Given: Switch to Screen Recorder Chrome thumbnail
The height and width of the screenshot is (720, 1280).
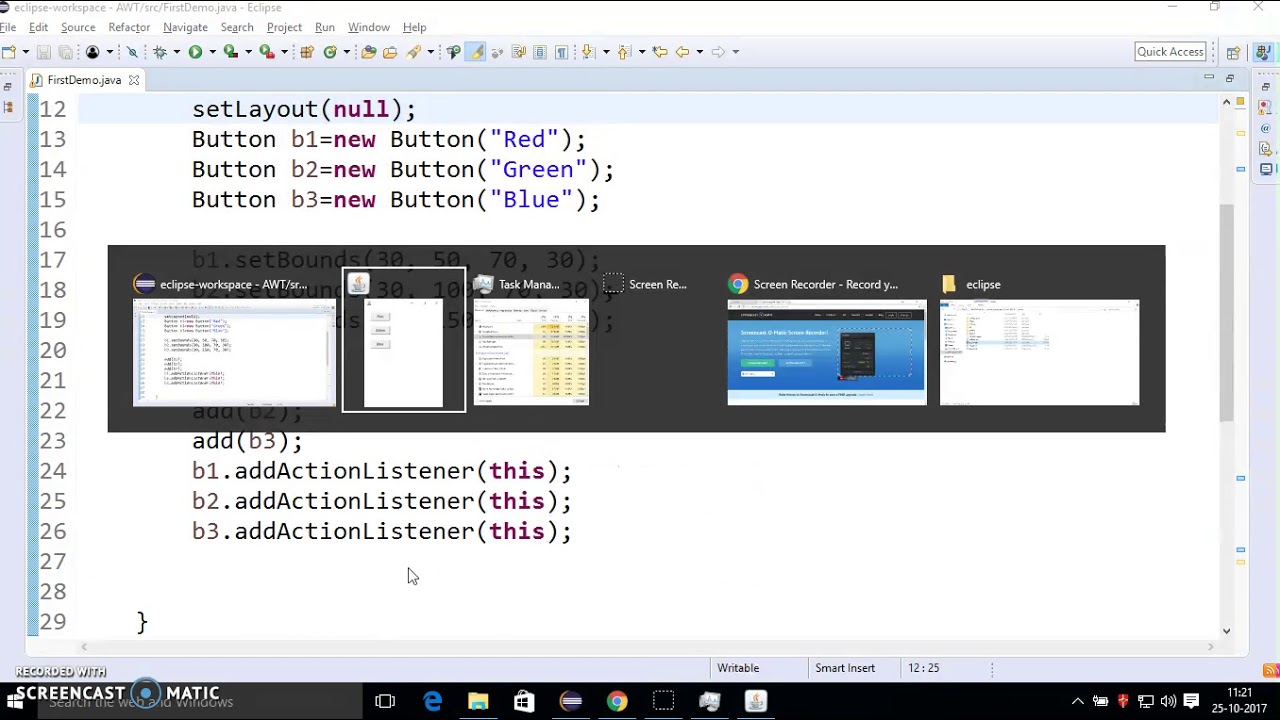Looking at the screenshot, I should [826, 341].
